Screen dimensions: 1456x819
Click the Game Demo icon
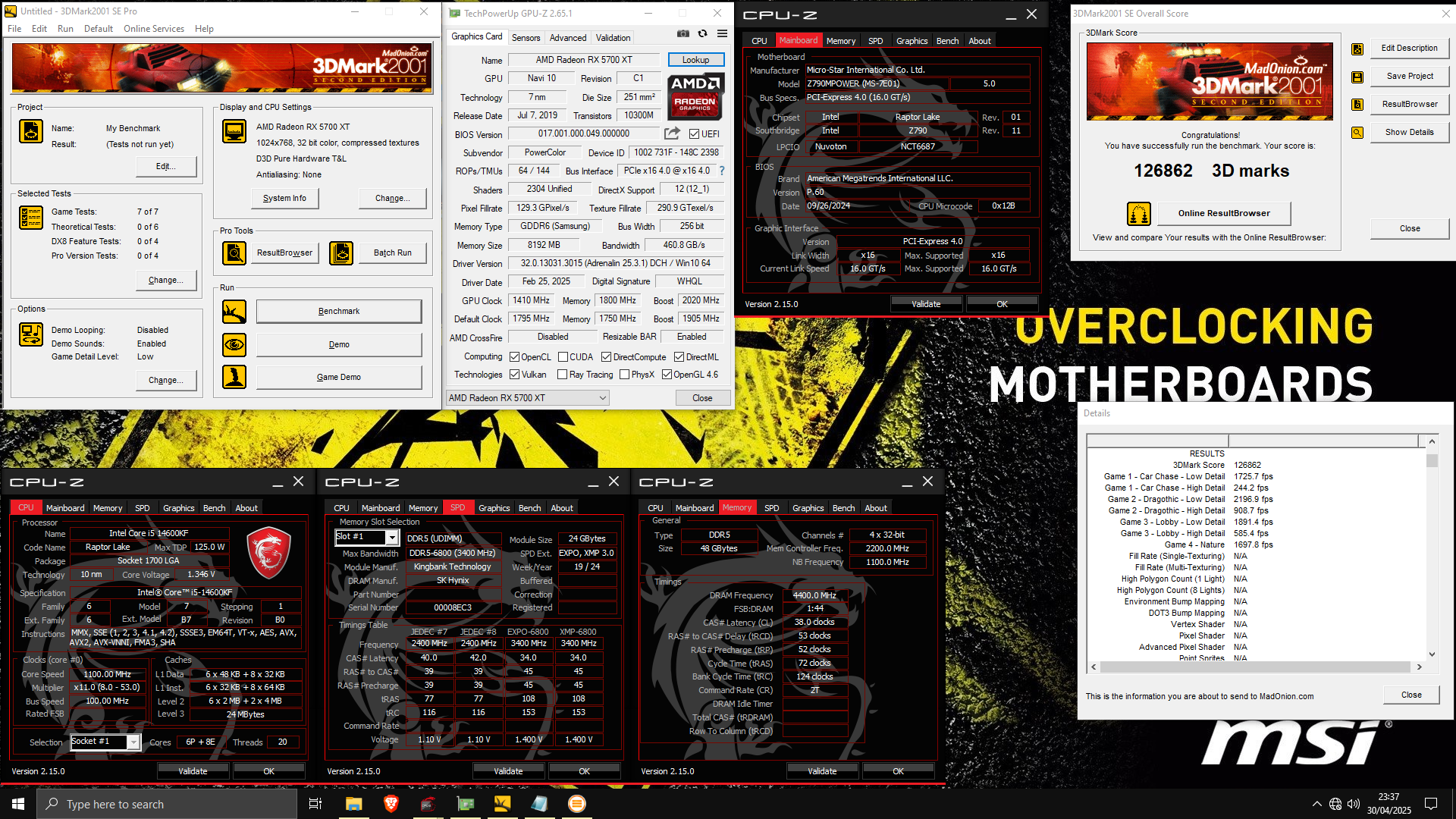click(234, 377)
